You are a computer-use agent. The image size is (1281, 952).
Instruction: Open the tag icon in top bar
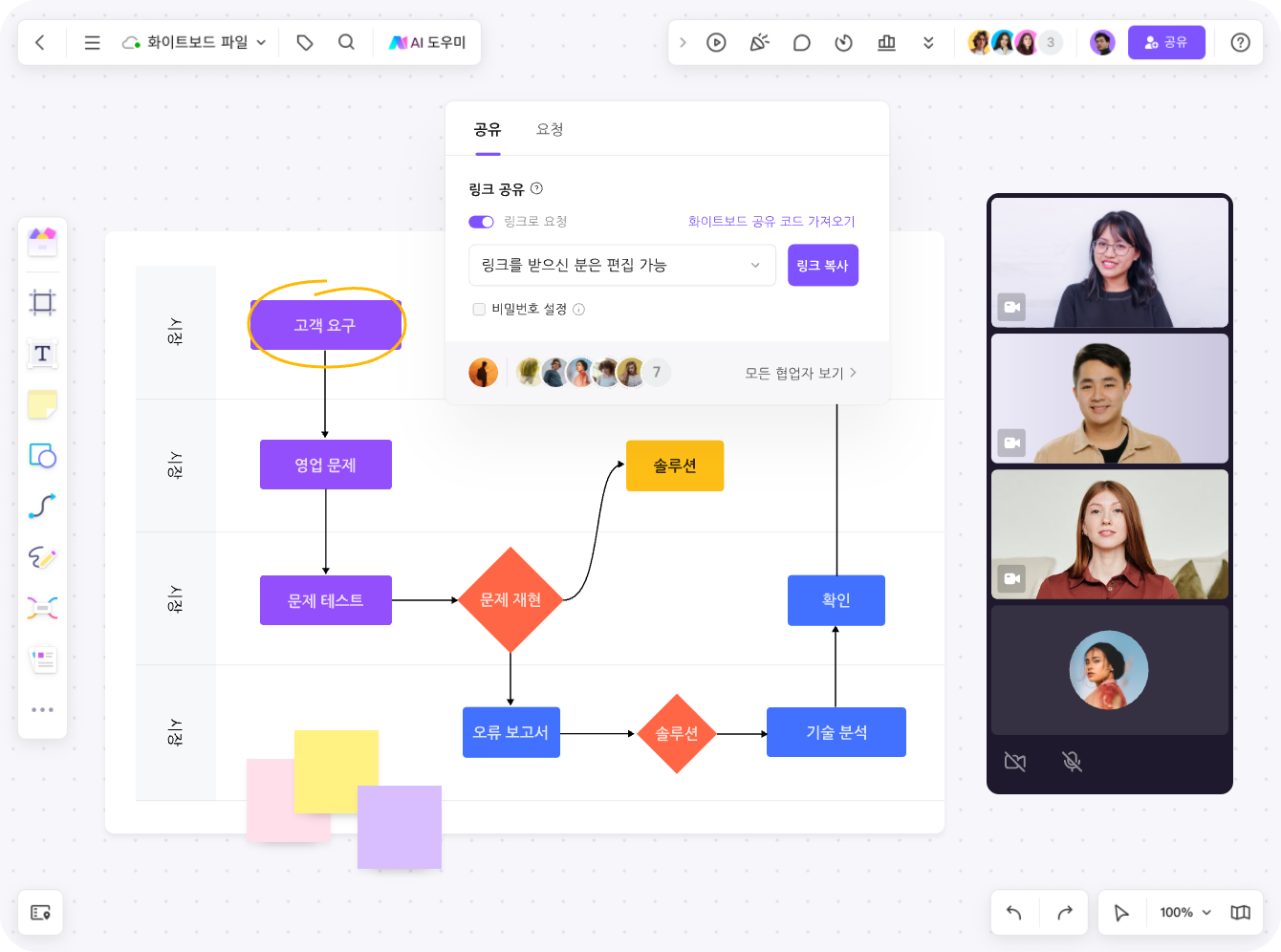coord(305,42)
